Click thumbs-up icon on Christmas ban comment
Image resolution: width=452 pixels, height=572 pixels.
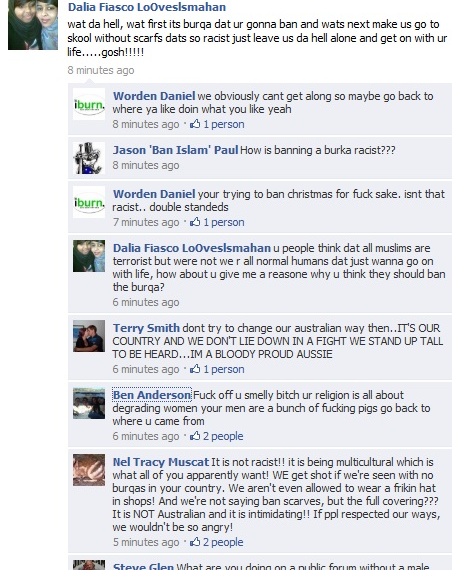point(195,222)
